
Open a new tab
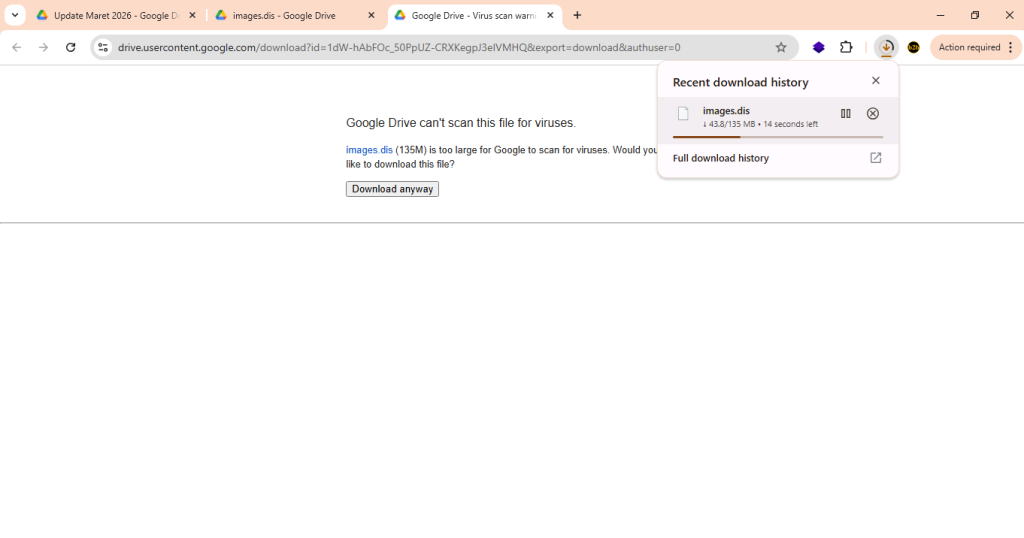pyautogui.click(x=577, y=15)
